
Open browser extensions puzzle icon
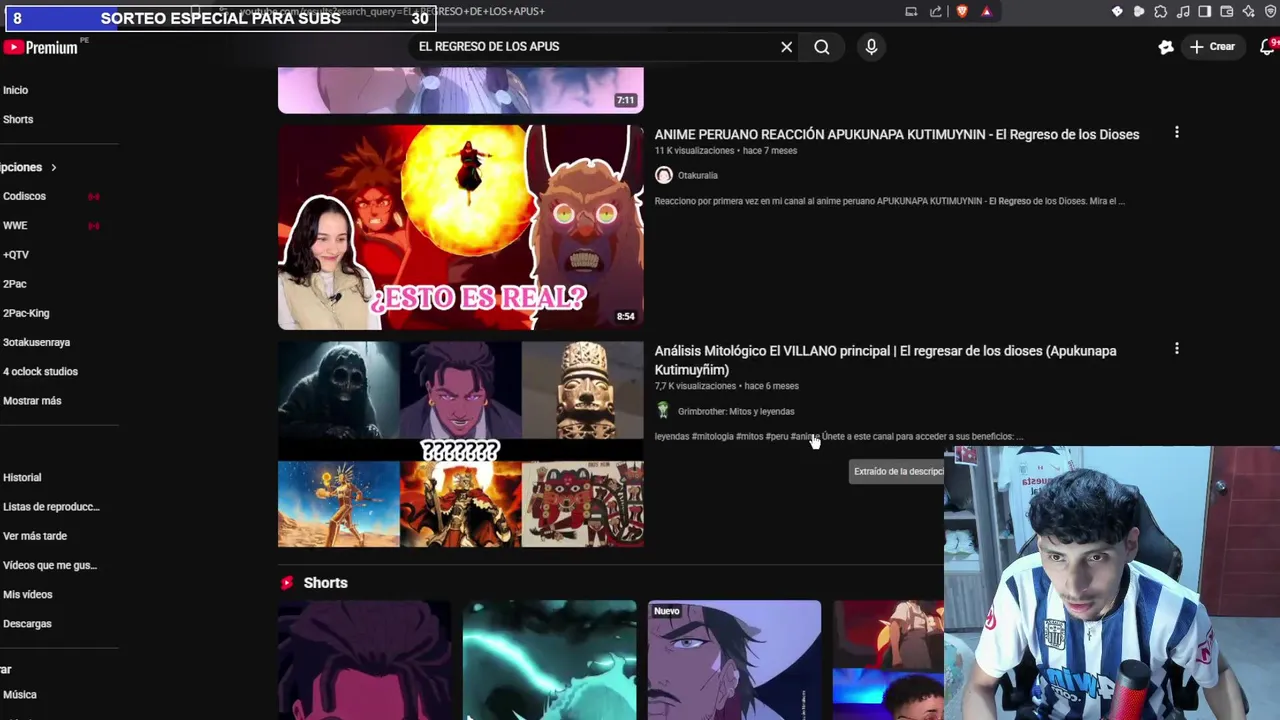(1160, 12)
